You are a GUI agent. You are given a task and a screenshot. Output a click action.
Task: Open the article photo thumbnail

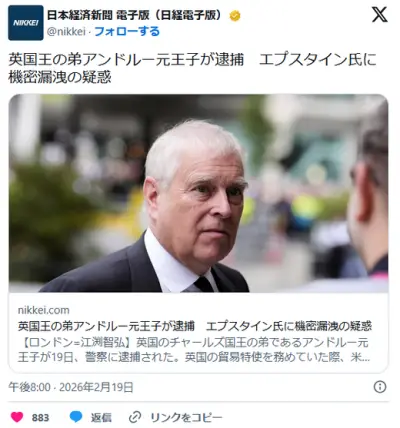pyautogui.click(x=198, y=193)
